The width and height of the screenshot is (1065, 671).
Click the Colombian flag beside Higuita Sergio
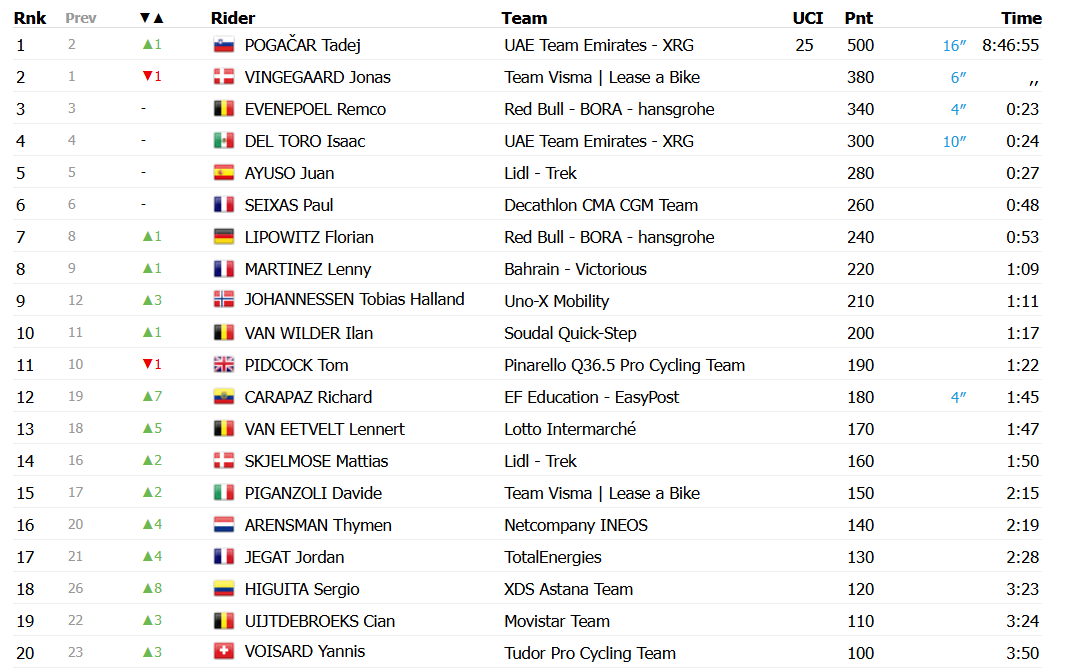[223, 588]
